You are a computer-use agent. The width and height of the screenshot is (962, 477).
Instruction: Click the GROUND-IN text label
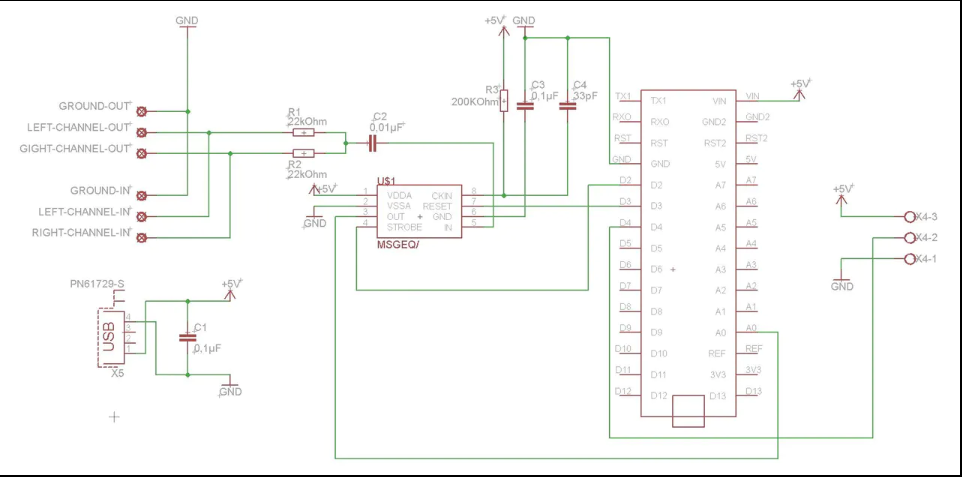pyautogui.click(x=101, y=190)
